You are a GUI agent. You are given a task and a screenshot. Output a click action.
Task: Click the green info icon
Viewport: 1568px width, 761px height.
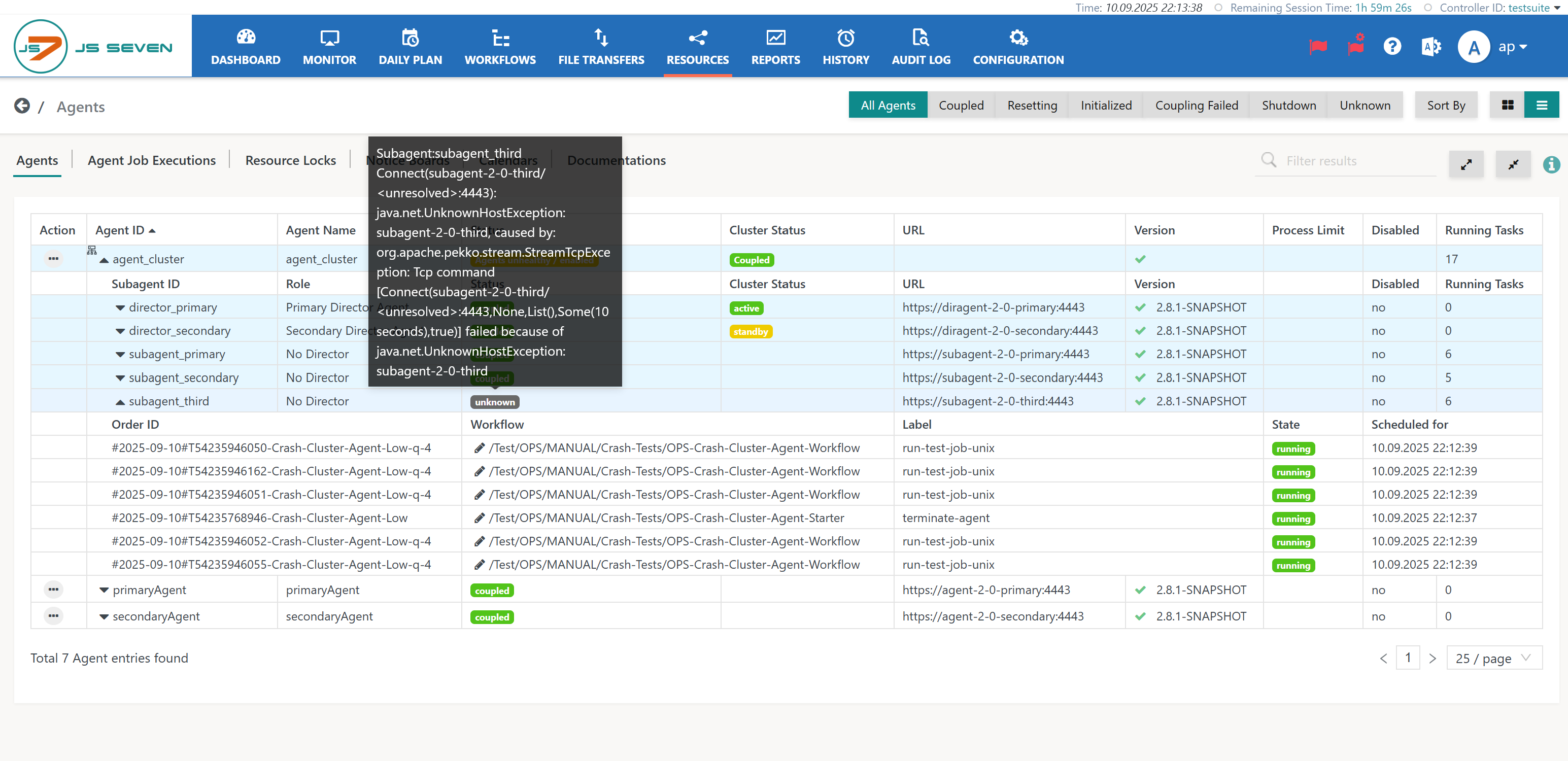coord(1551,164)
